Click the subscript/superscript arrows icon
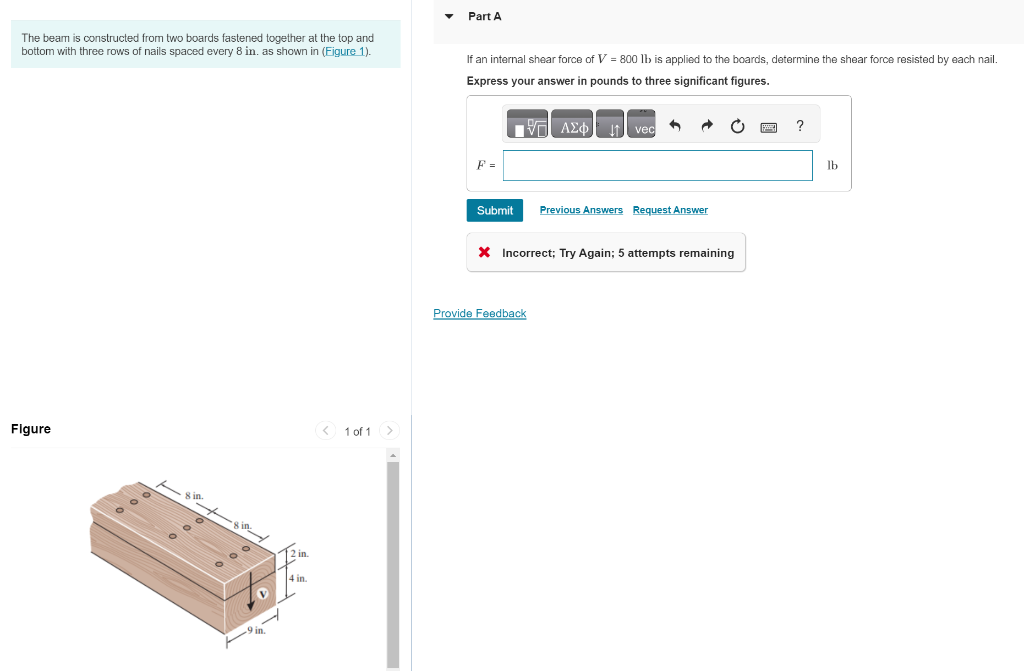1024x671 pixels. 613,125
